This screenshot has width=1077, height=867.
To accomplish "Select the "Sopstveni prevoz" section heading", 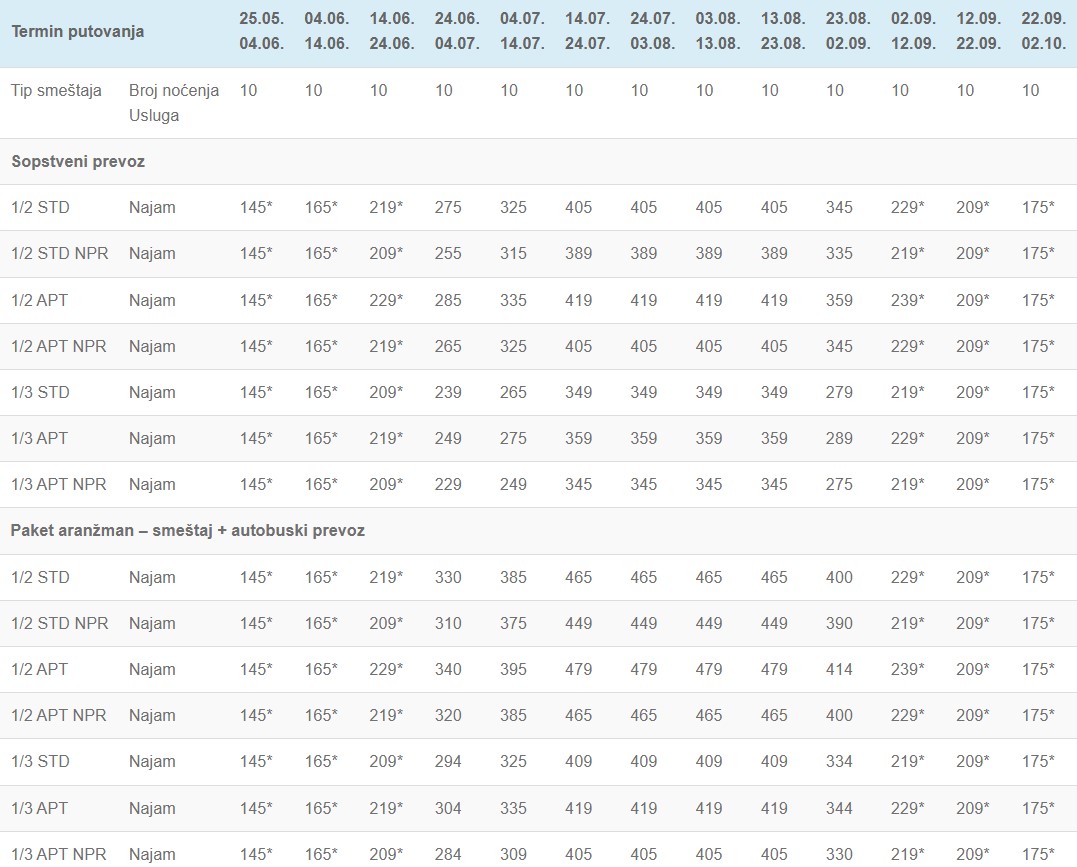I will click(78, 161).
